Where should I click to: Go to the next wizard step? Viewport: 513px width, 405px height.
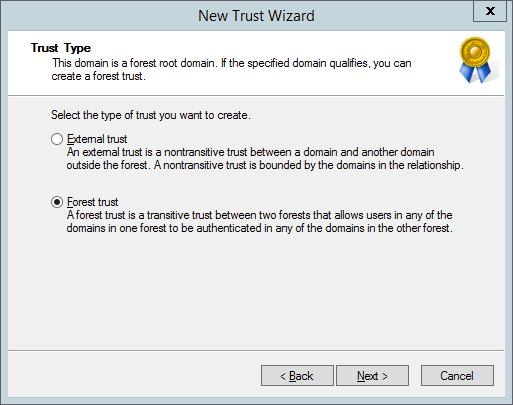(x=372, y=376)
